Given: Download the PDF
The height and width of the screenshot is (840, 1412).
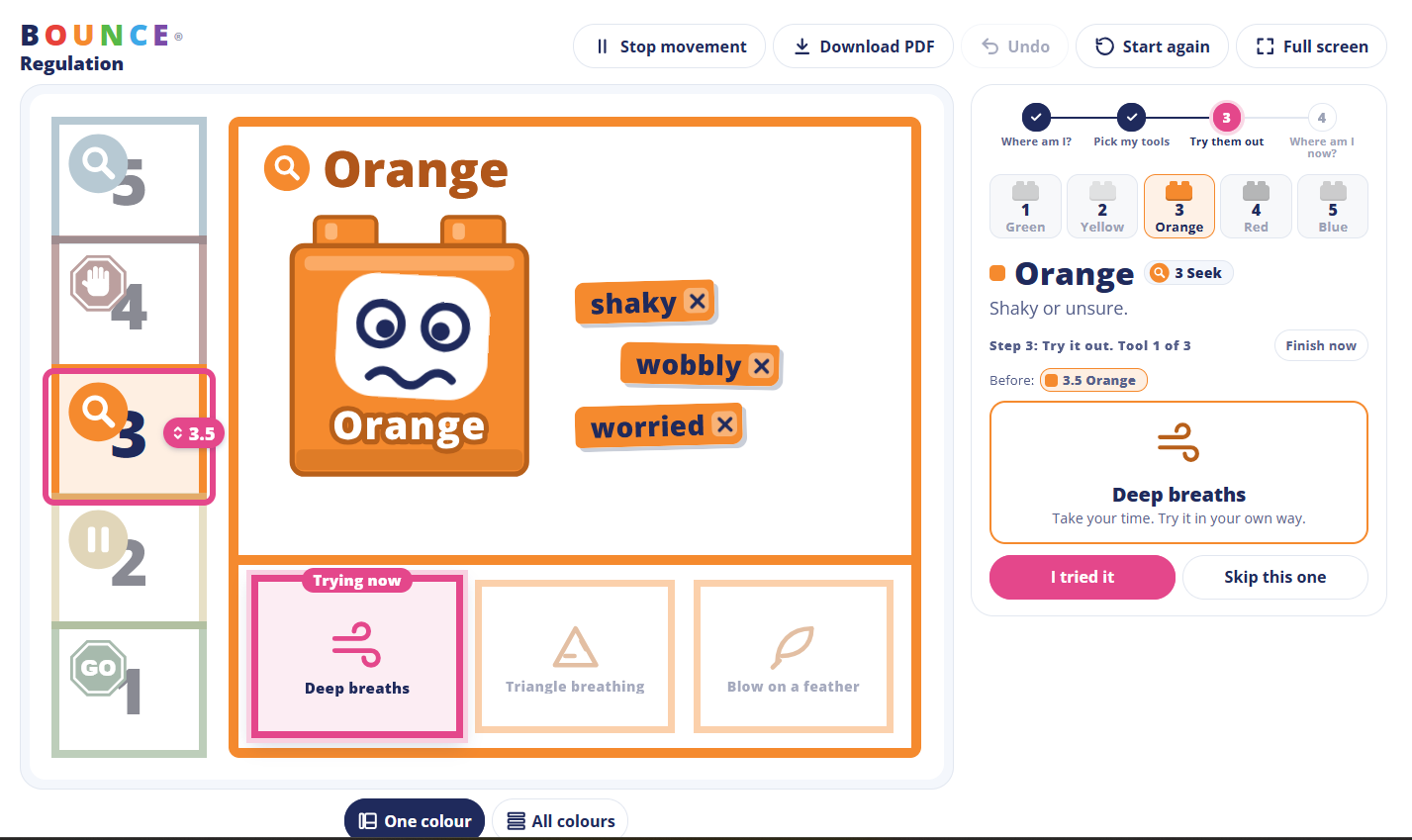Looking at the screenshot, I should pos(863,47).
